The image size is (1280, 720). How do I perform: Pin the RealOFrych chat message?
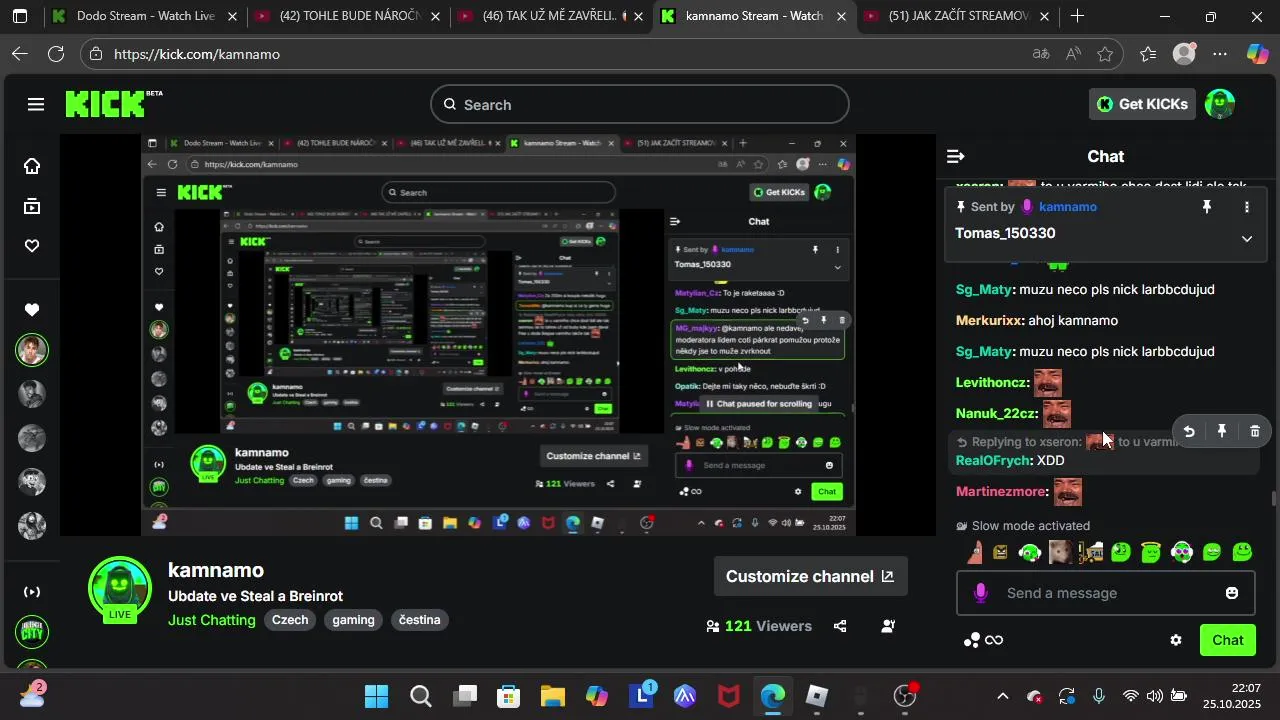1222,432
